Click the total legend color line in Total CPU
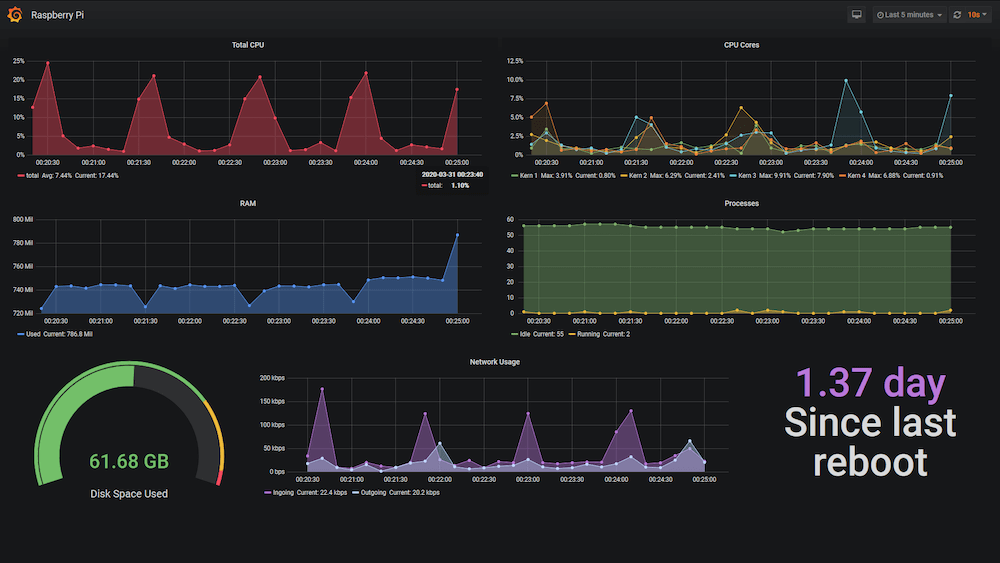This screenshot has height=563, width=1000. pyautogui.click(x=20, y=175)
